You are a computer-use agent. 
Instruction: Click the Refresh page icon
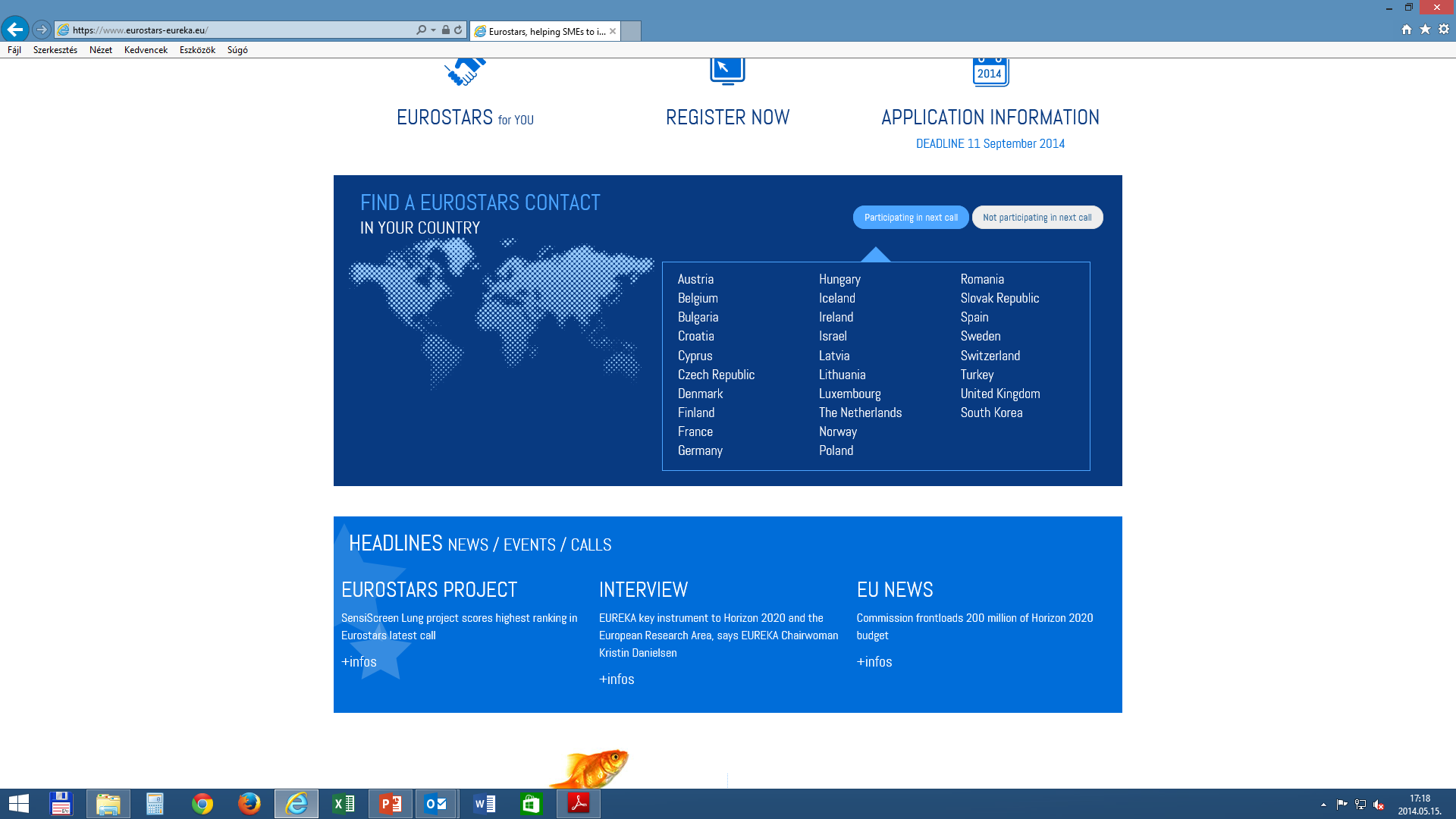pos(458,30)
